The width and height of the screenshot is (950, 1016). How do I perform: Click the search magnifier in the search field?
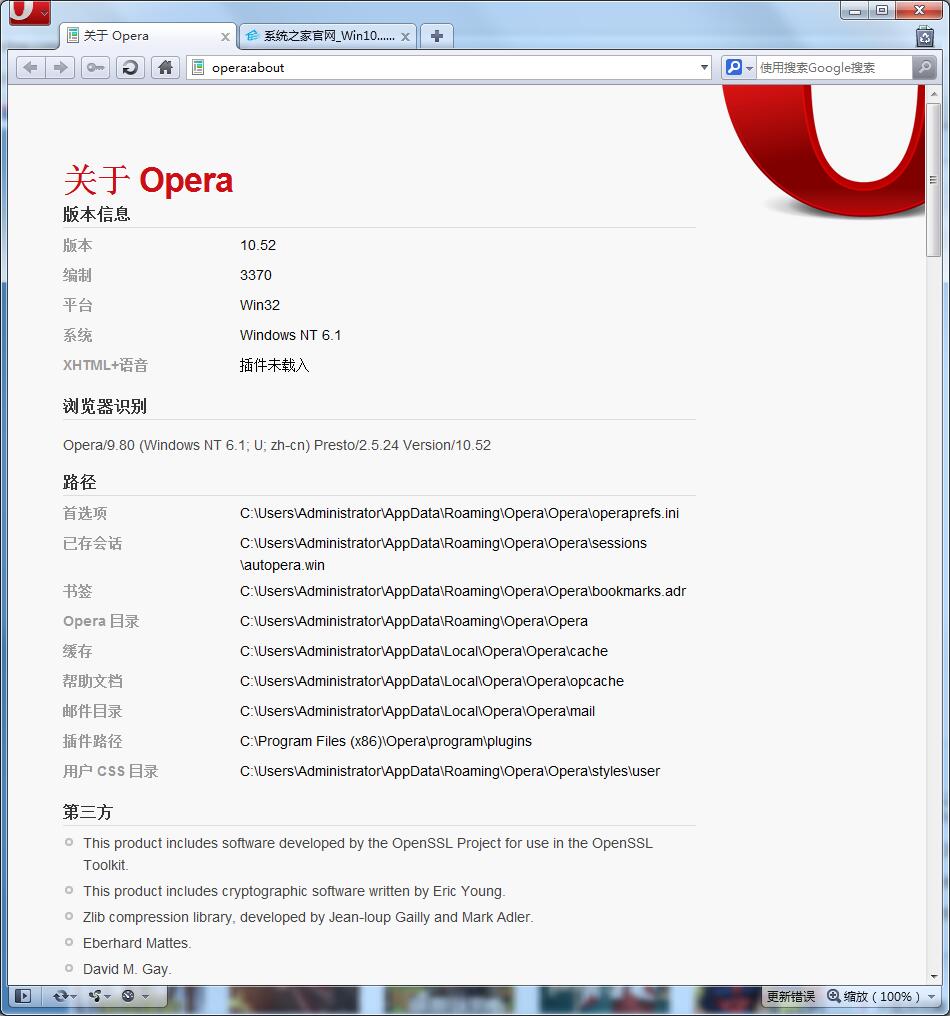tap(926, 67)
